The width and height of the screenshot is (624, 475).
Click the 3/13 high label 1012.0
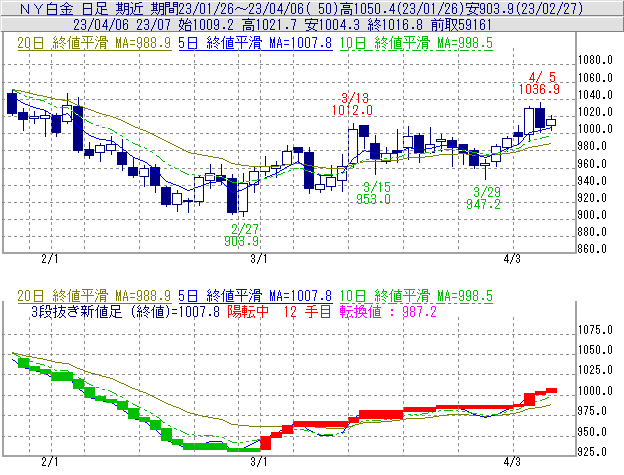[352, 110]
